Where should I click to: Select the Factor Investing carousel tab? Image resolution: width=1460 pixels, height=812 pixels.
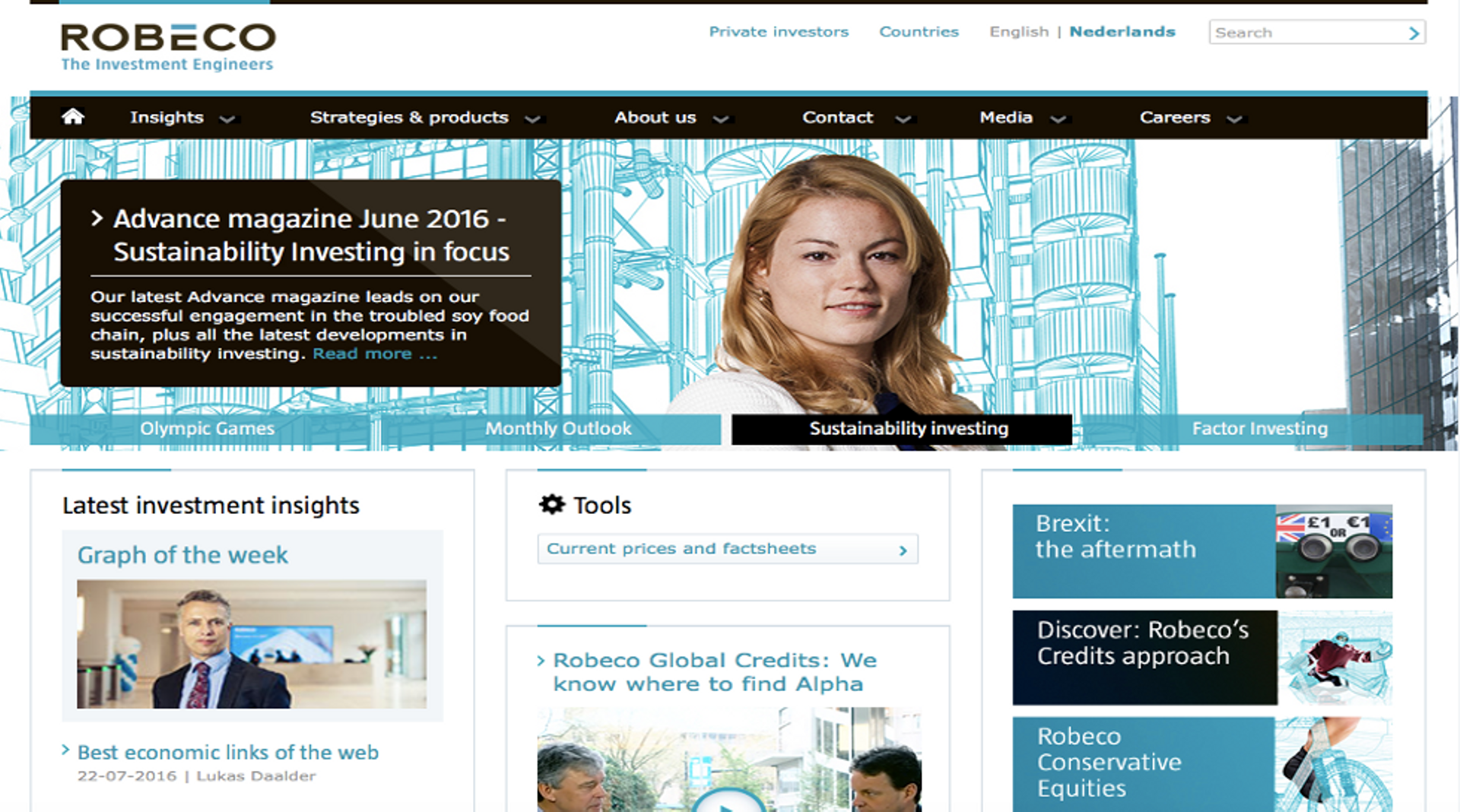pyautogui.click(x=1259, y=428)
